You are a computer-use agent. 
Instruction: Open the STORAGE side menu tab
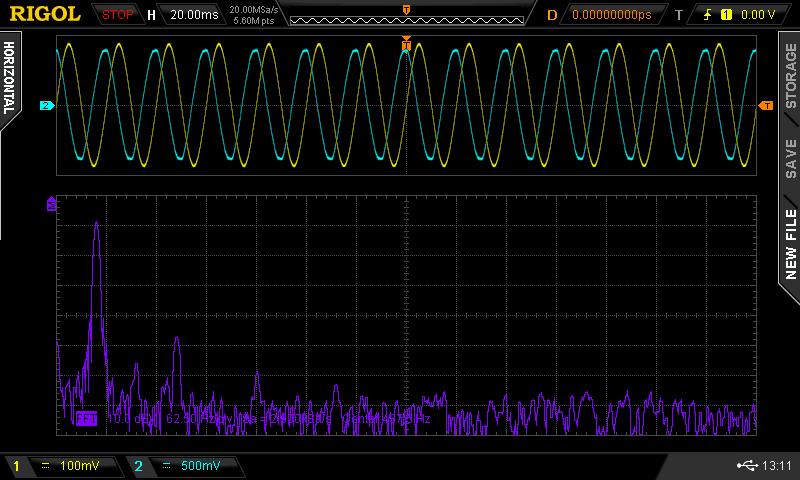tap(790, 78)
